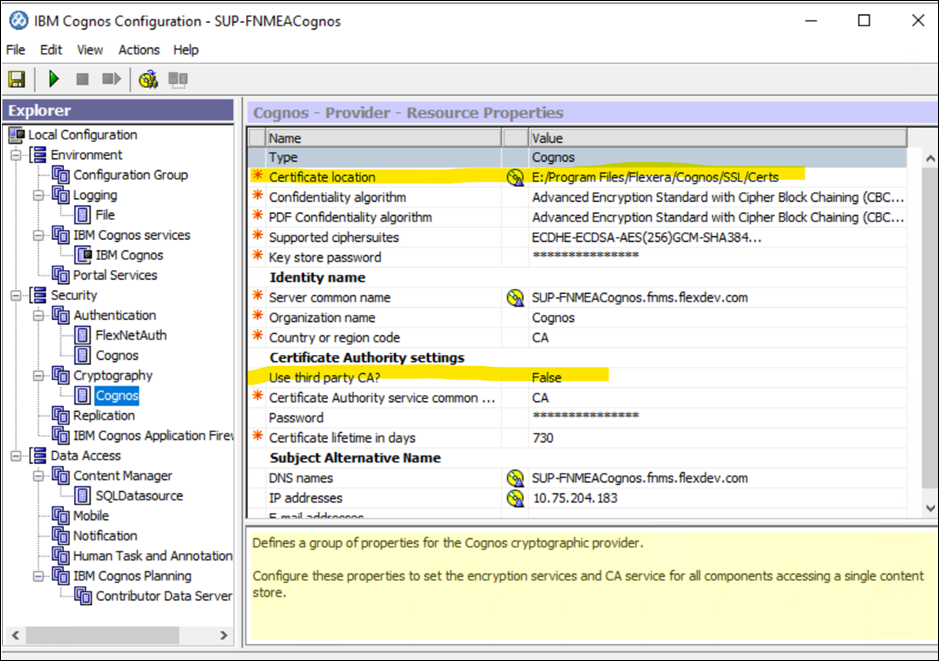Click the Restart service toolbar icon
The height and width of the screenshot is (661, 939).
111,79
